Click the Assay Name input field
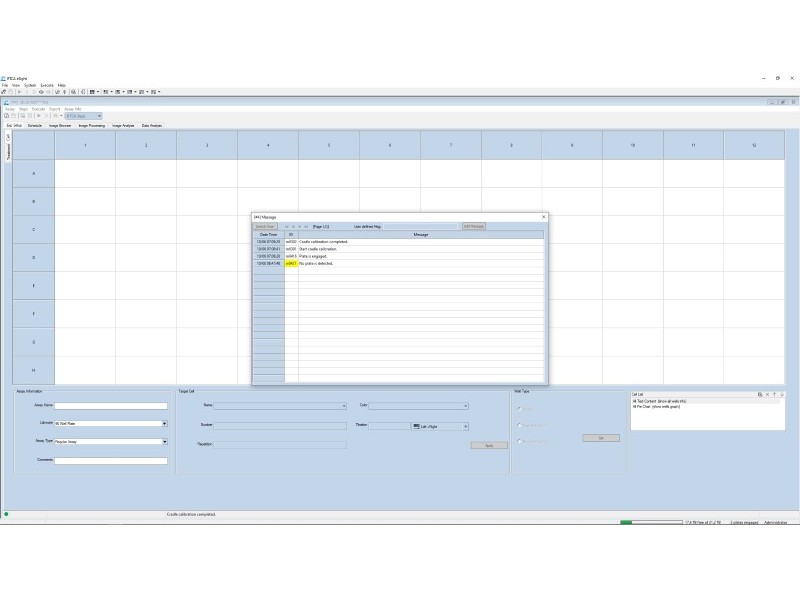The image size is (800, 600). (111, 406)
